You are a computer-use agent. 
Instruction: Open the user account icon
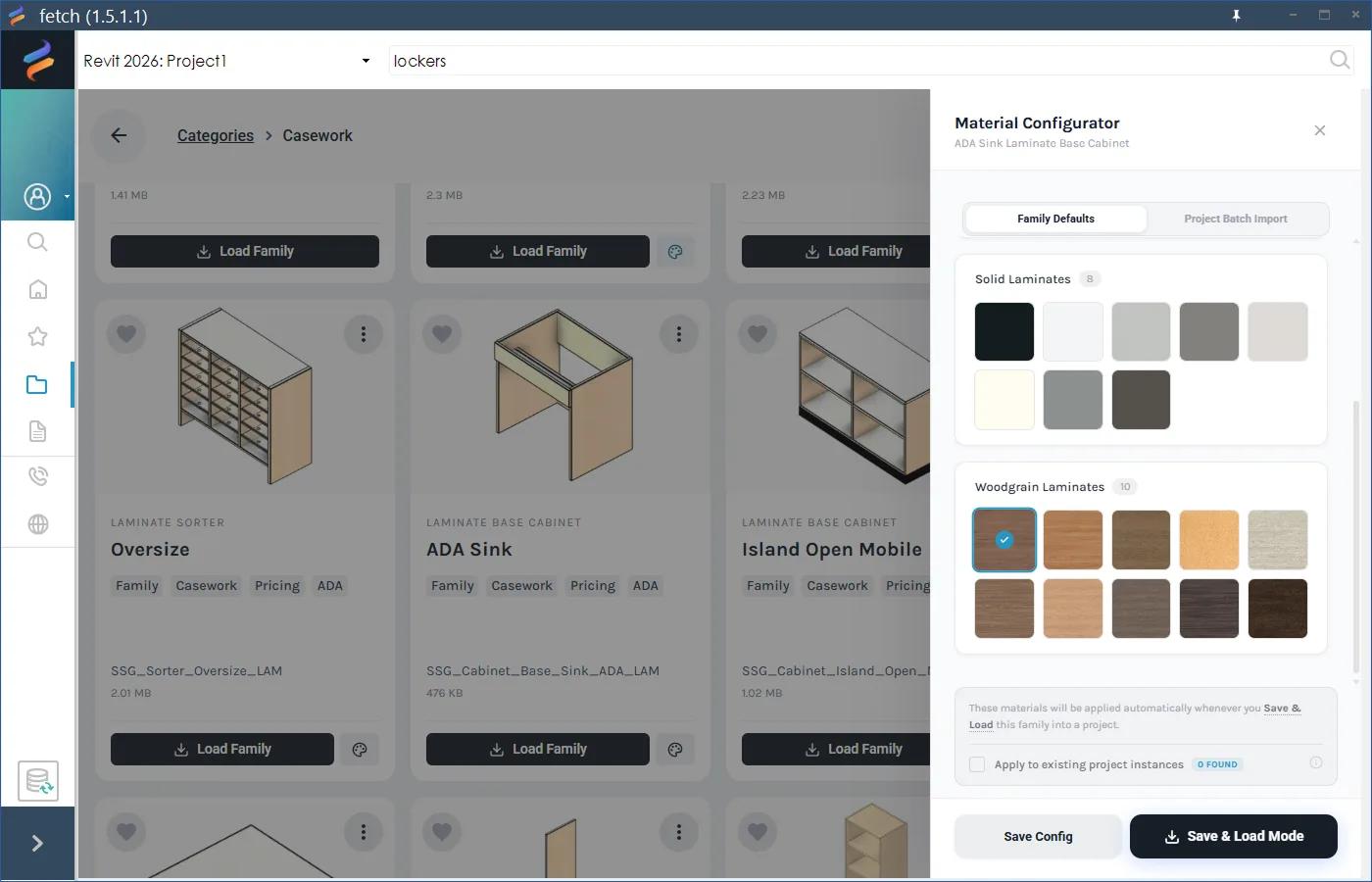(x=37, y=197)
